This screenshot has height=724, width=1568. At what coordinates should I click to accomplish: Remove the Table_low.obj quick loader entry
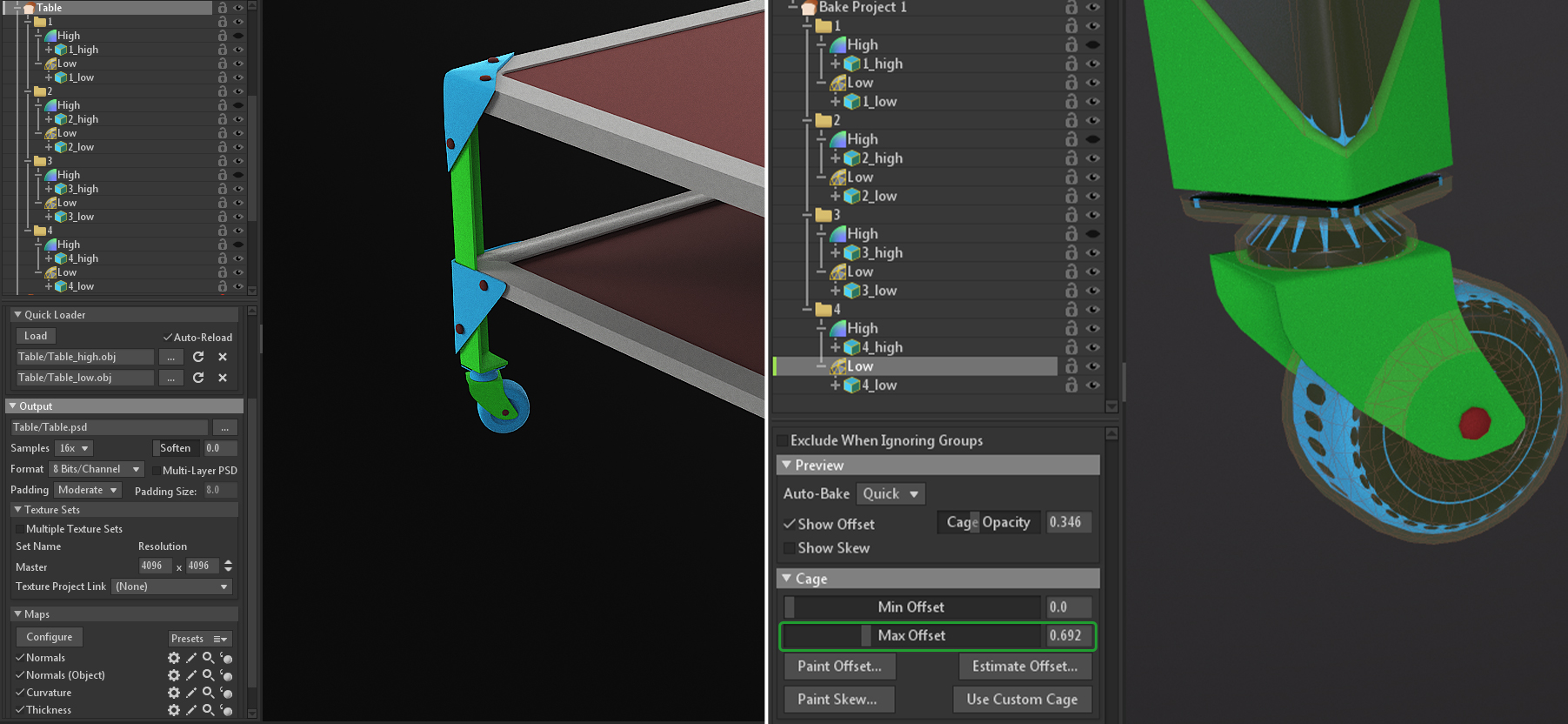click(223, 378)
